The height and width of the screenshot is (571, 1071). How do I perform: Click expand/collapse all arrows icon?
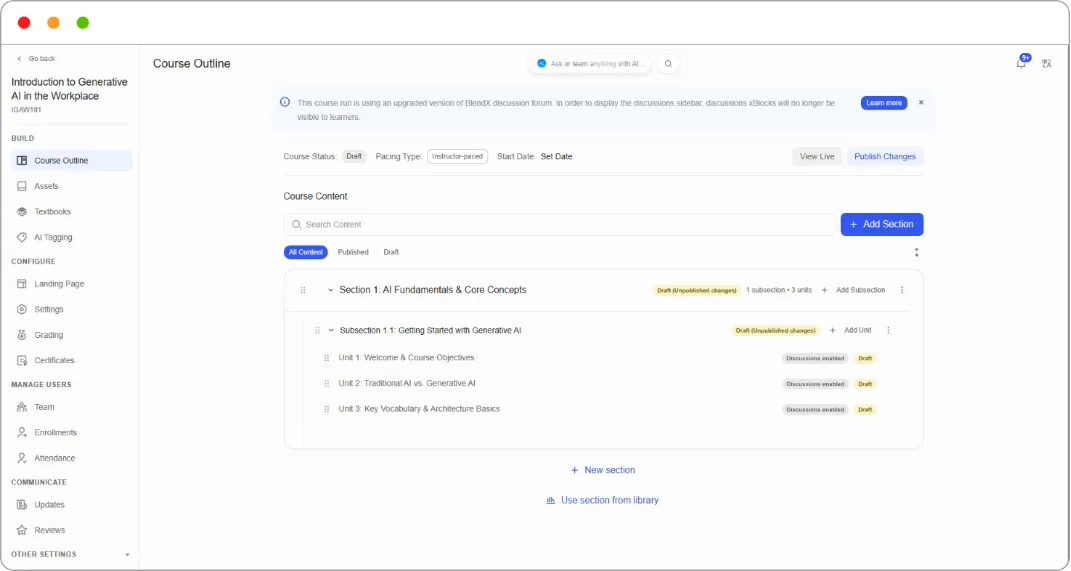917,252
